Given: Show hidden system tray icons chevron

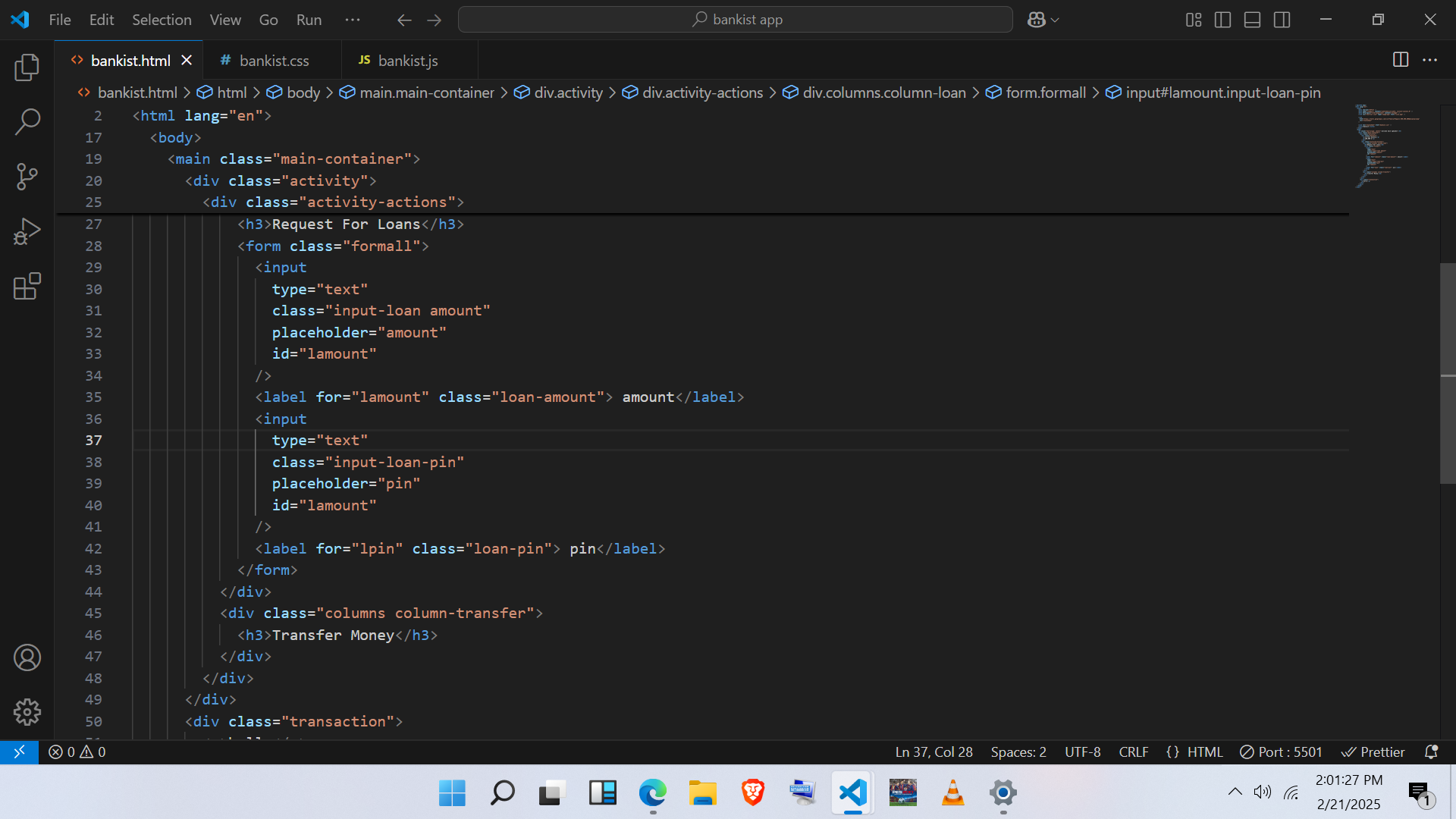Looking at the screenshot, I should 1235,792.
